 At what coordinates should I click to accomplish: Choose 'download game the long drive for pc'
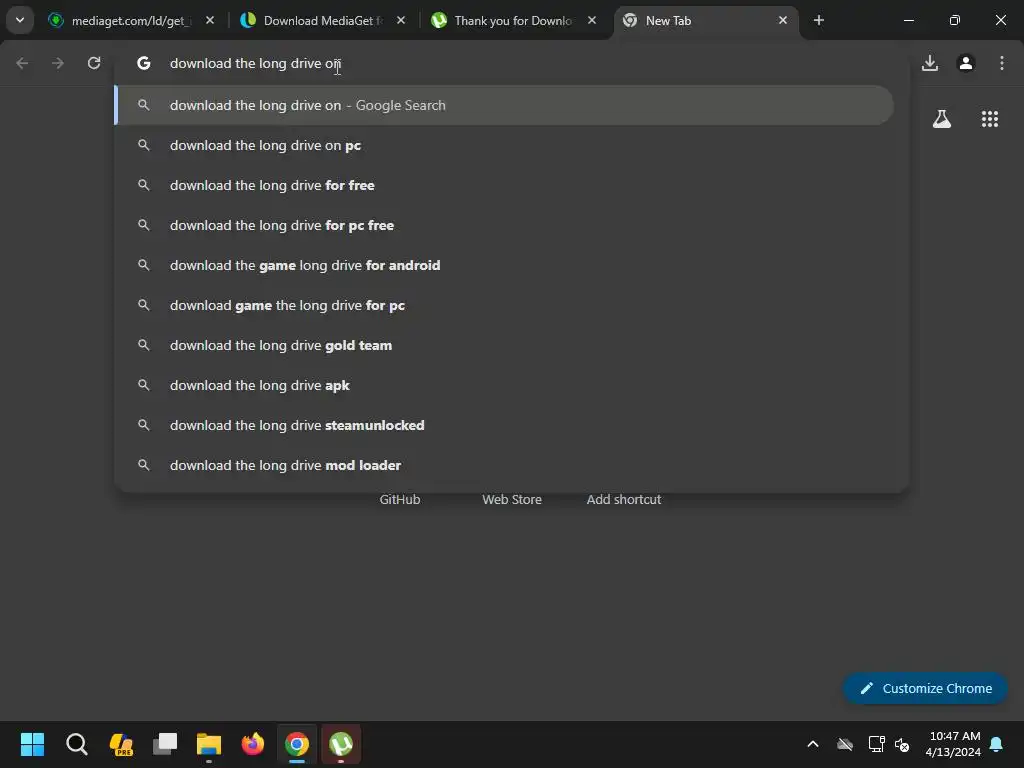(x=504, y=305)
